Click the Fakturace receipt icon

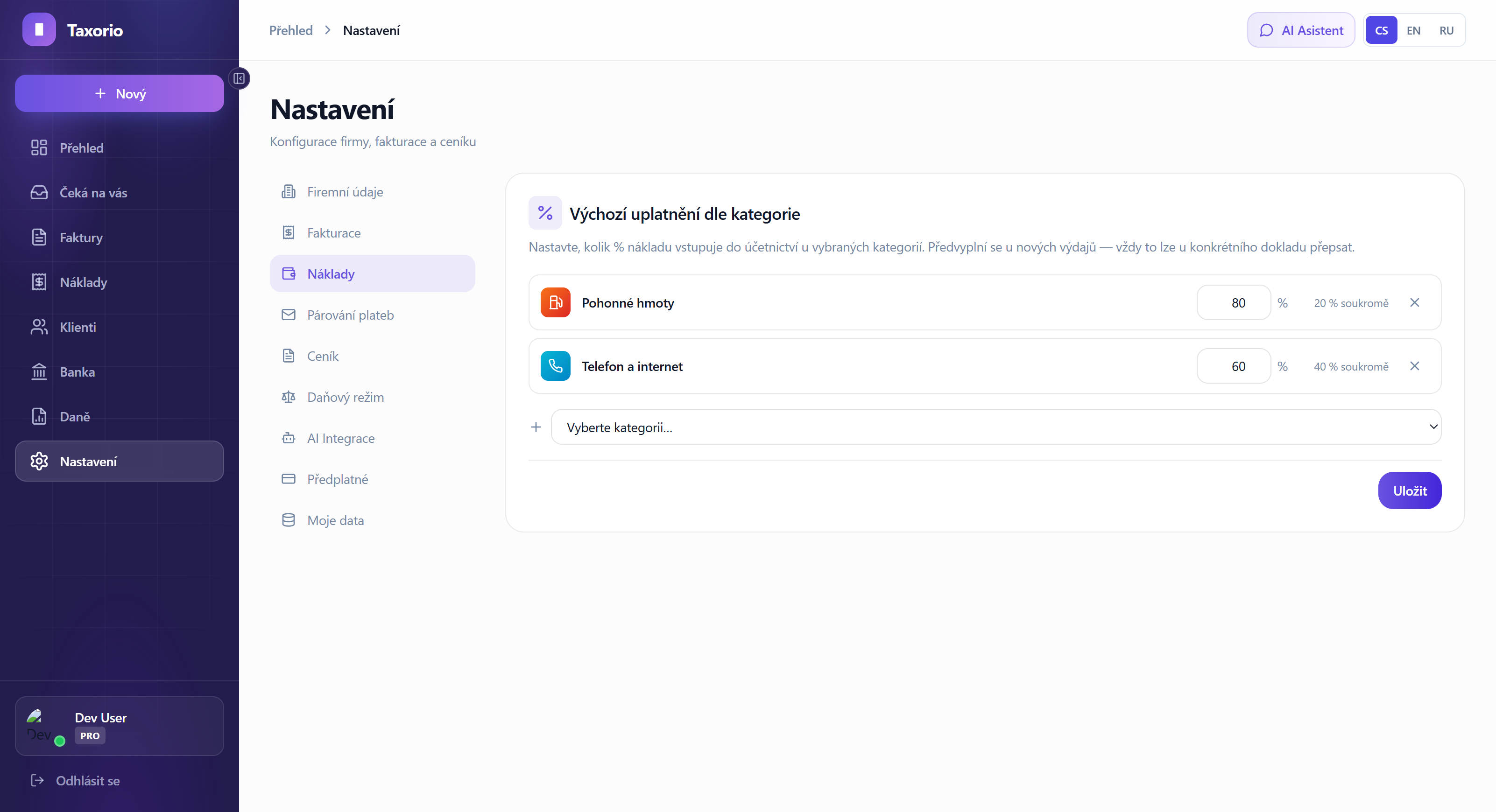[x=289, y=233]
